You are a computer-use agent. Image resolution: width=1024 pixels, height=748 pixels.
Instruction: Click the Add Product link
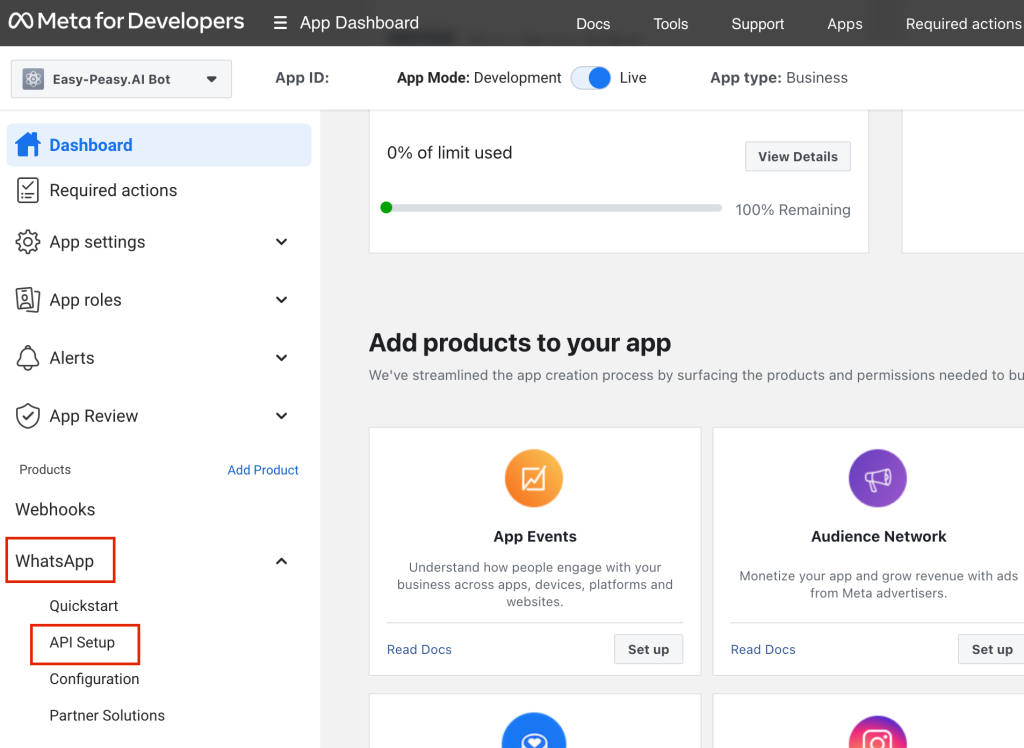coord(263,470)
